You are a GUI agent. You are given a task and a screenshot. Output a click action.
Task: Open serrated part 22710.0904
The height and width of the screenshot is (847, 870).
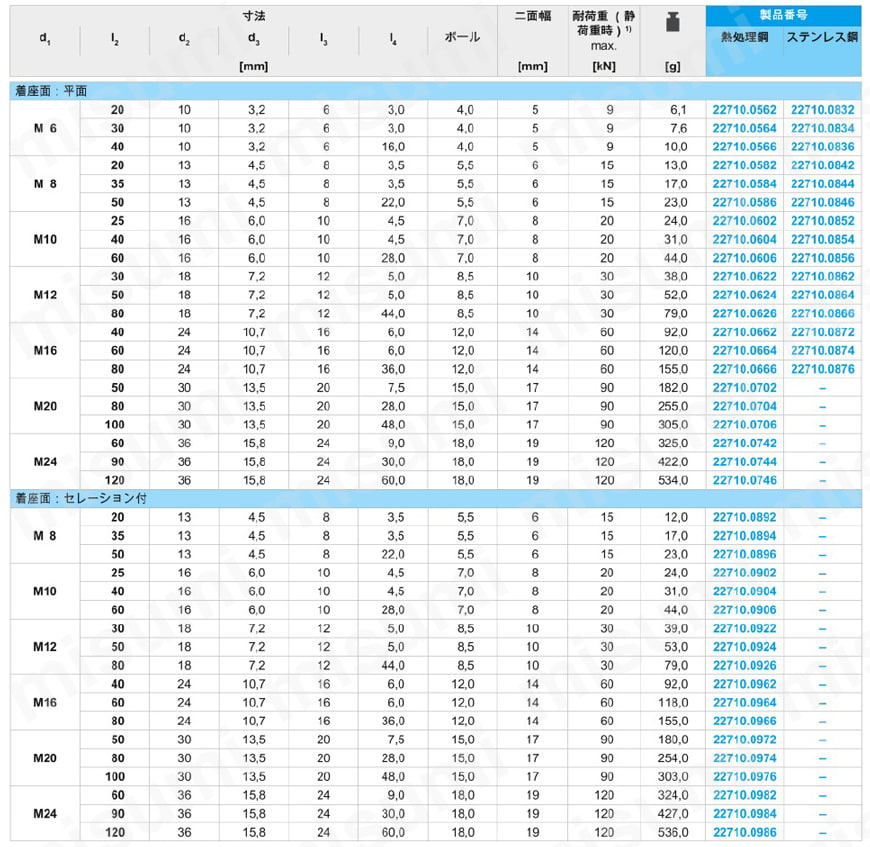tap(745, 591)
